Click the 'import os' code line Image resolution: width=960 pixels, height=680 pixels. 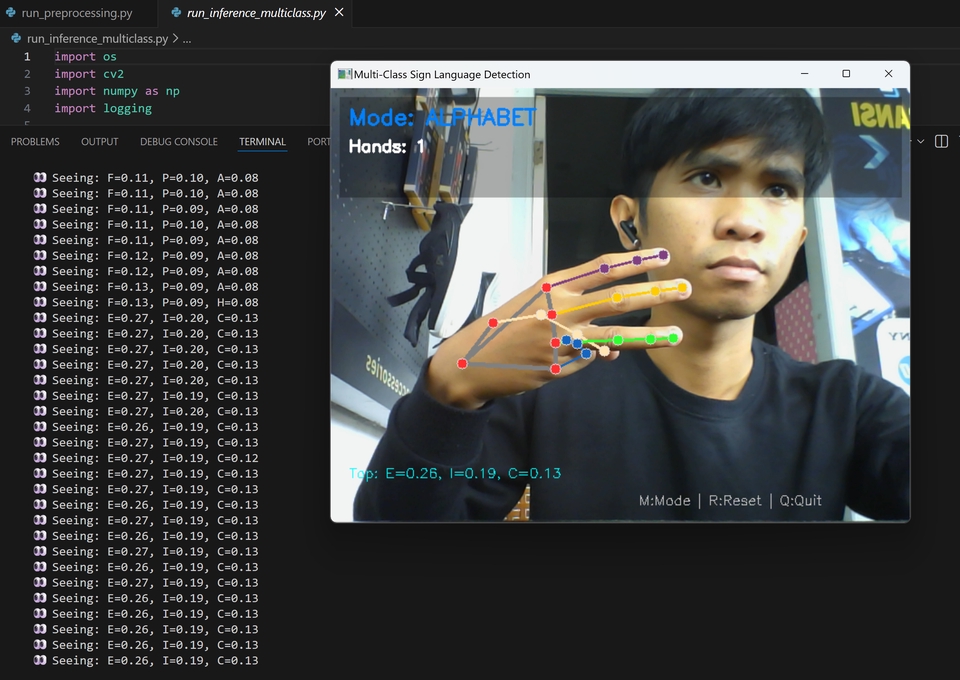(x=85, y=56)
